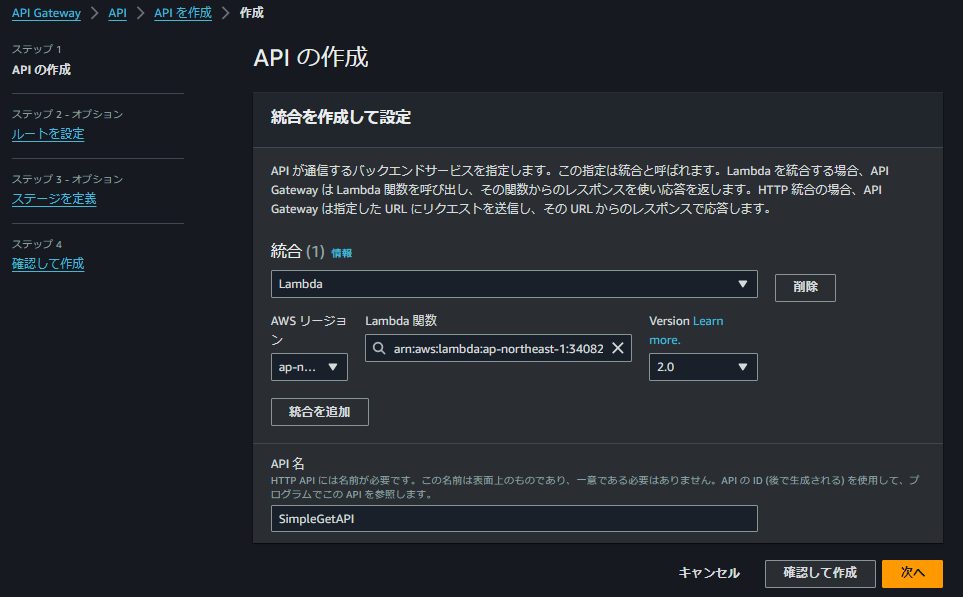963x597 pixels.
Task: Delete the integration with 削除 button
Action: tap(804, 287)
